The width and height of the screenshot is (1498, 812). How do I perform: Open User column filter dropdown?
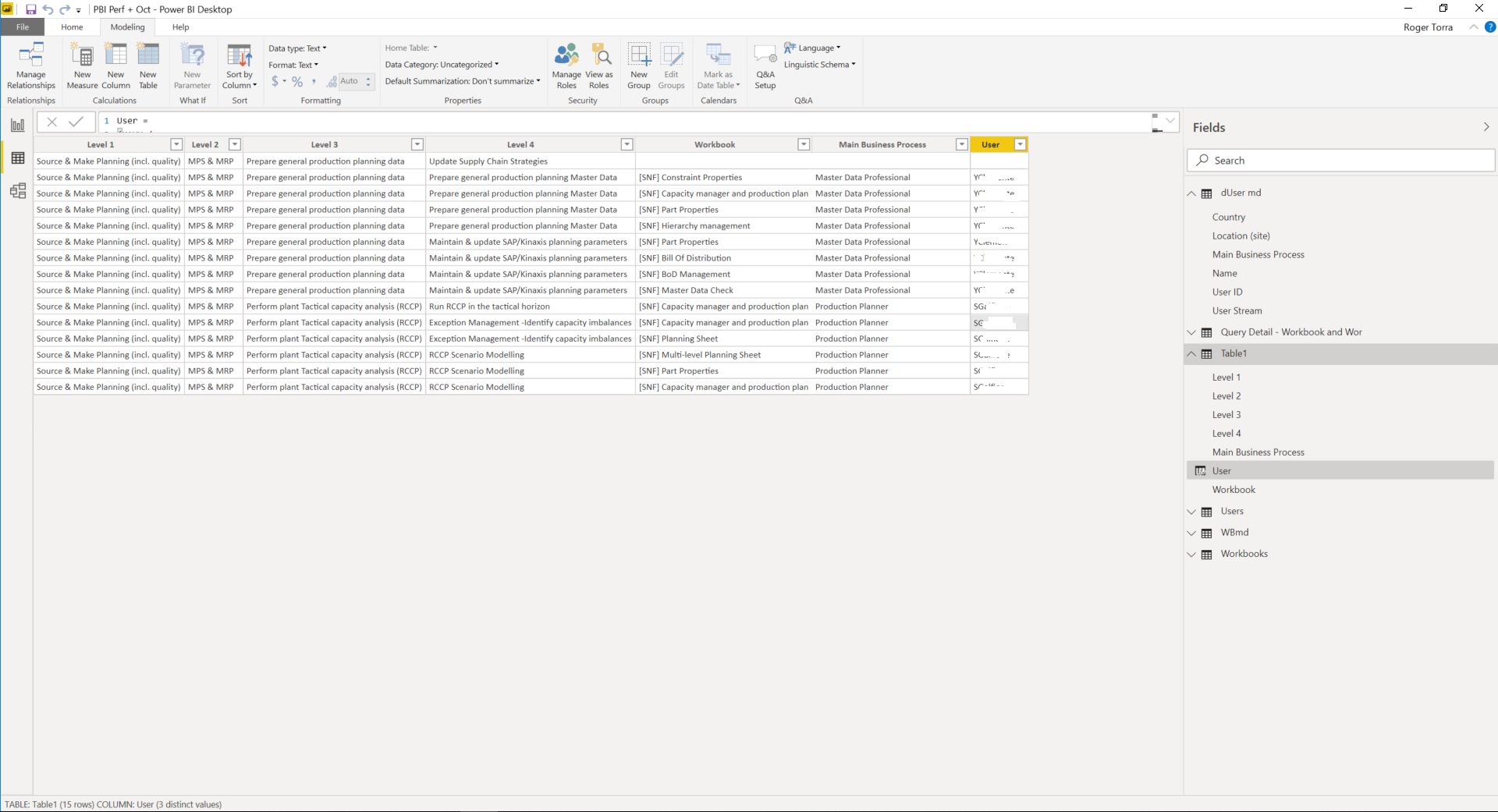[x=1020, y=144]
